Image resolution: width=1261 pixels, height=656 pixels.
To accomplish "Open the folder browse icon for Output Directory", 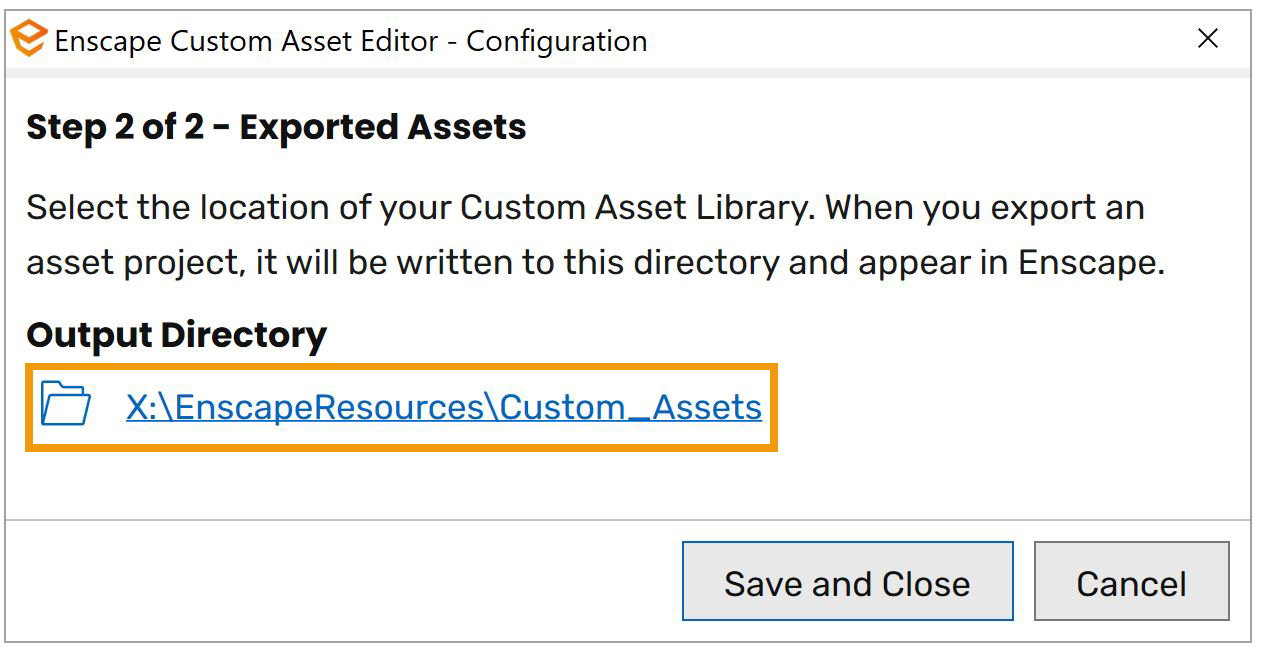I will (x=64, y=407).
